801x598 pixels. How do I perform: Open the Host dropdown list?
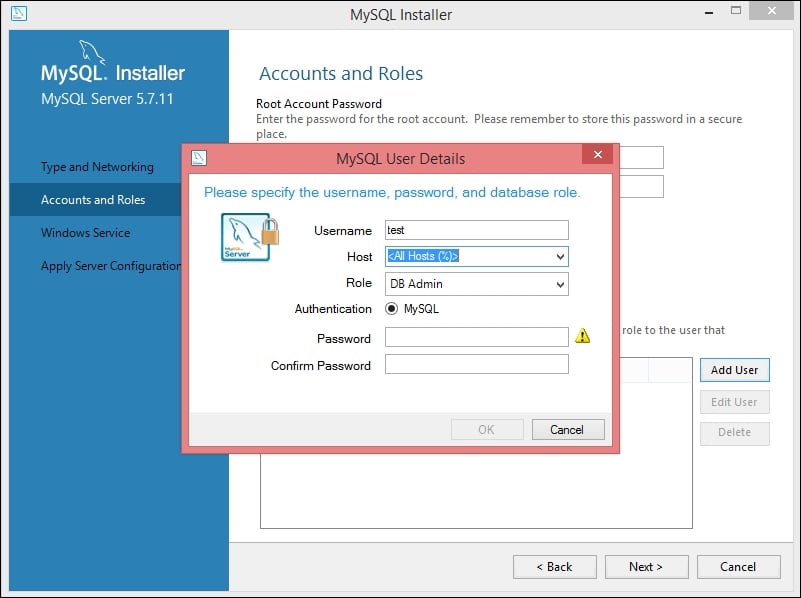pos(560,256)
